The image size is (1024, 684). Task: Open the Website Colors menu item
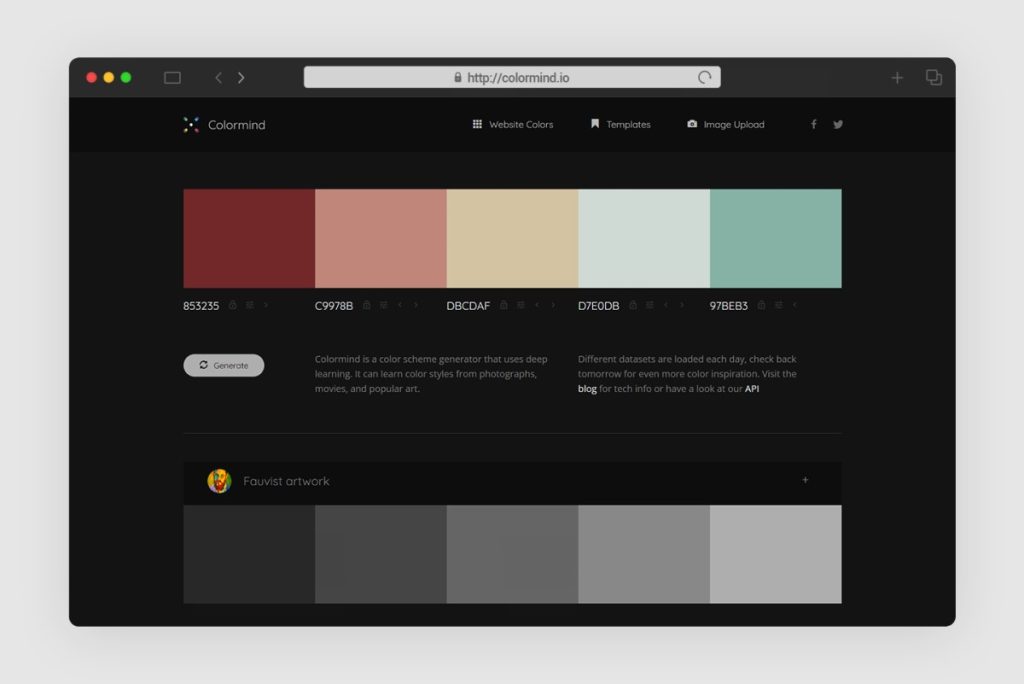point(520,124)
